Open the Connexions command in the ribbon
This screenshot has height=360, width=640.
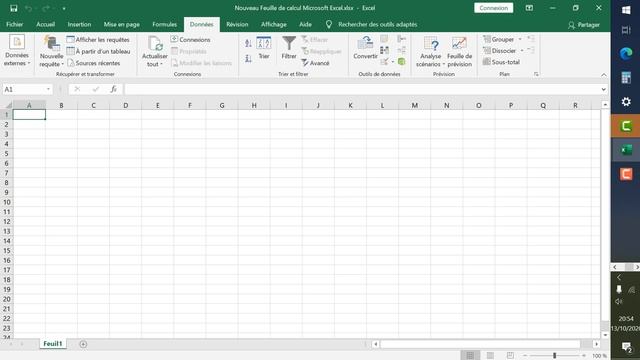pyautogui.click(x=191, y=40)
